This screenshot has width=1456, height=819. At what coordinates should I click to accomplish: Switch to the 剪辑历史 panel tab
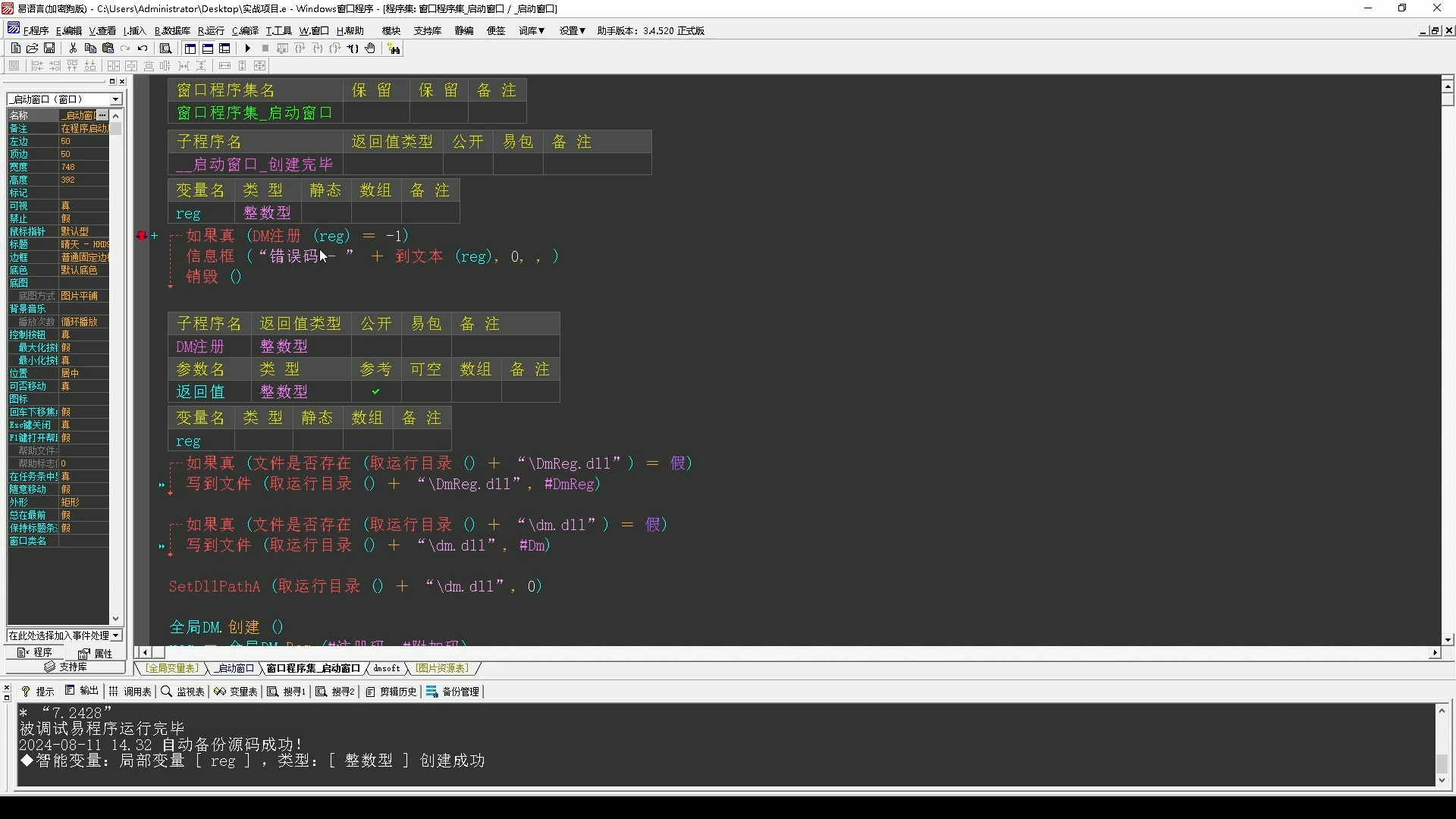click(x=391, y=692)
